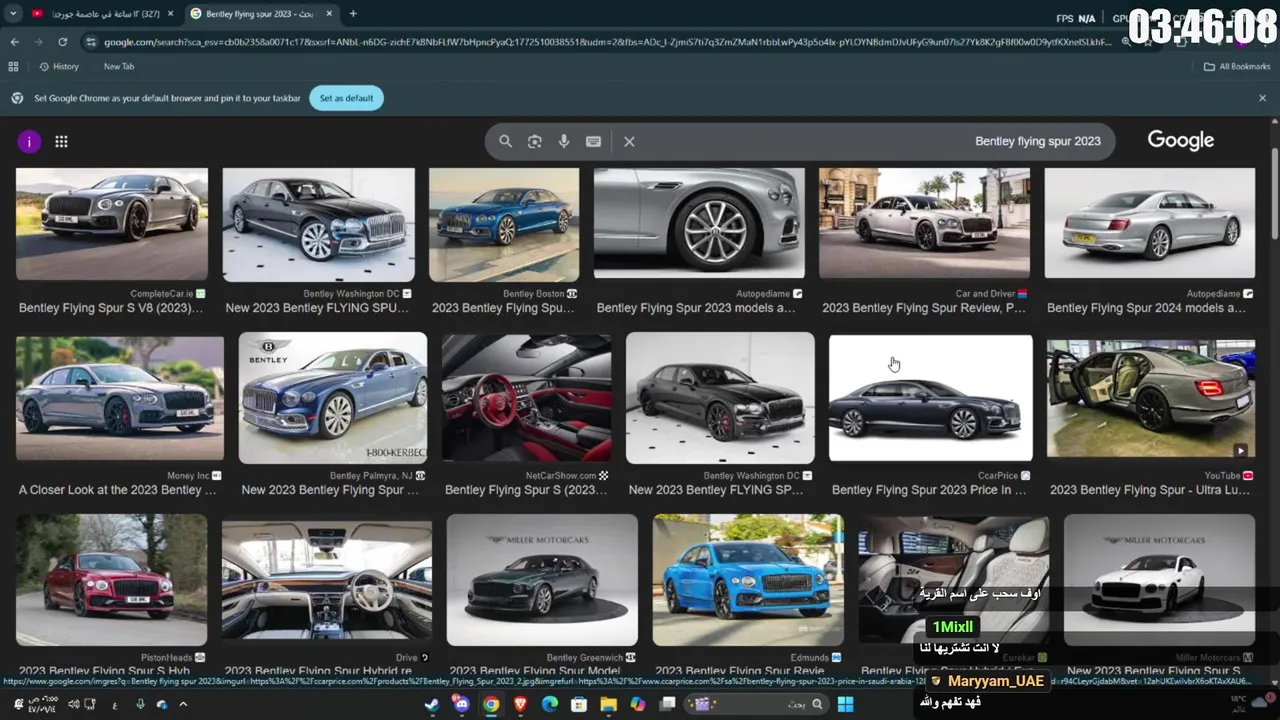Expand the tab search dropdown
The width and height of the screenshot is (1280, 720).
pos(13,14)
